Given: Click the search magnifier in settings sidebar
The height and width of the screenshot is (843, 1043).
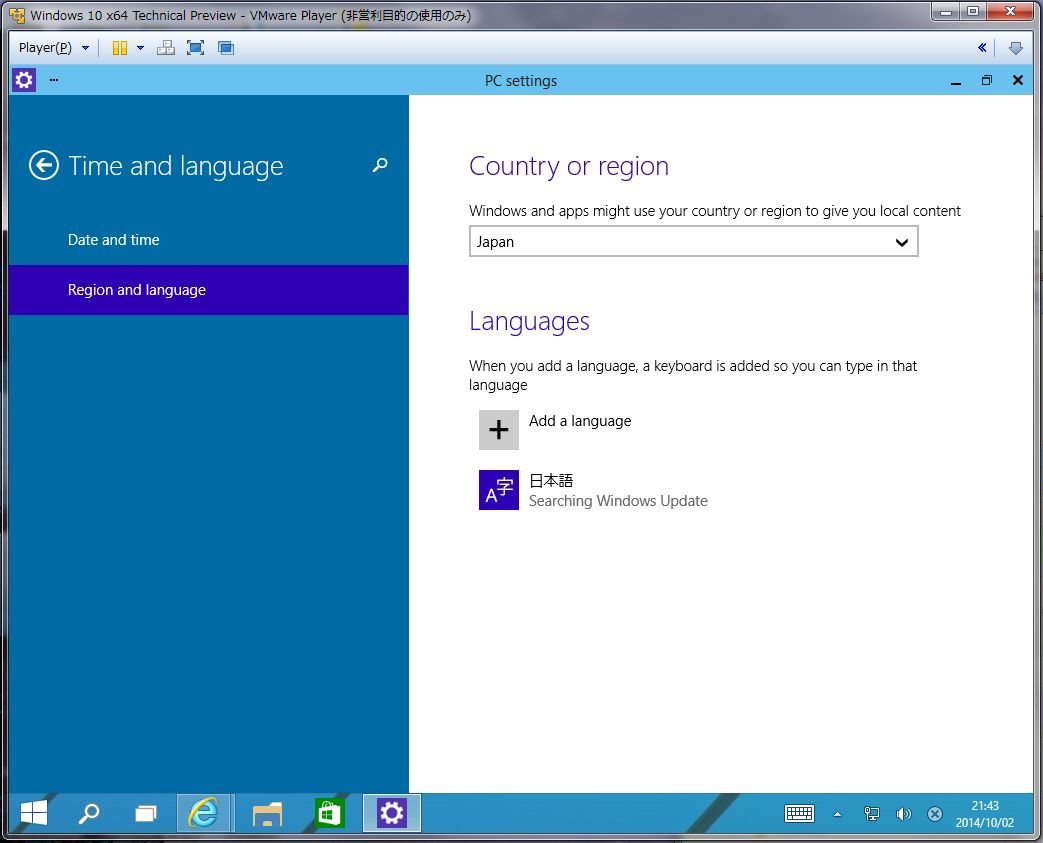Looking at the screenshot, I should 380,165.
